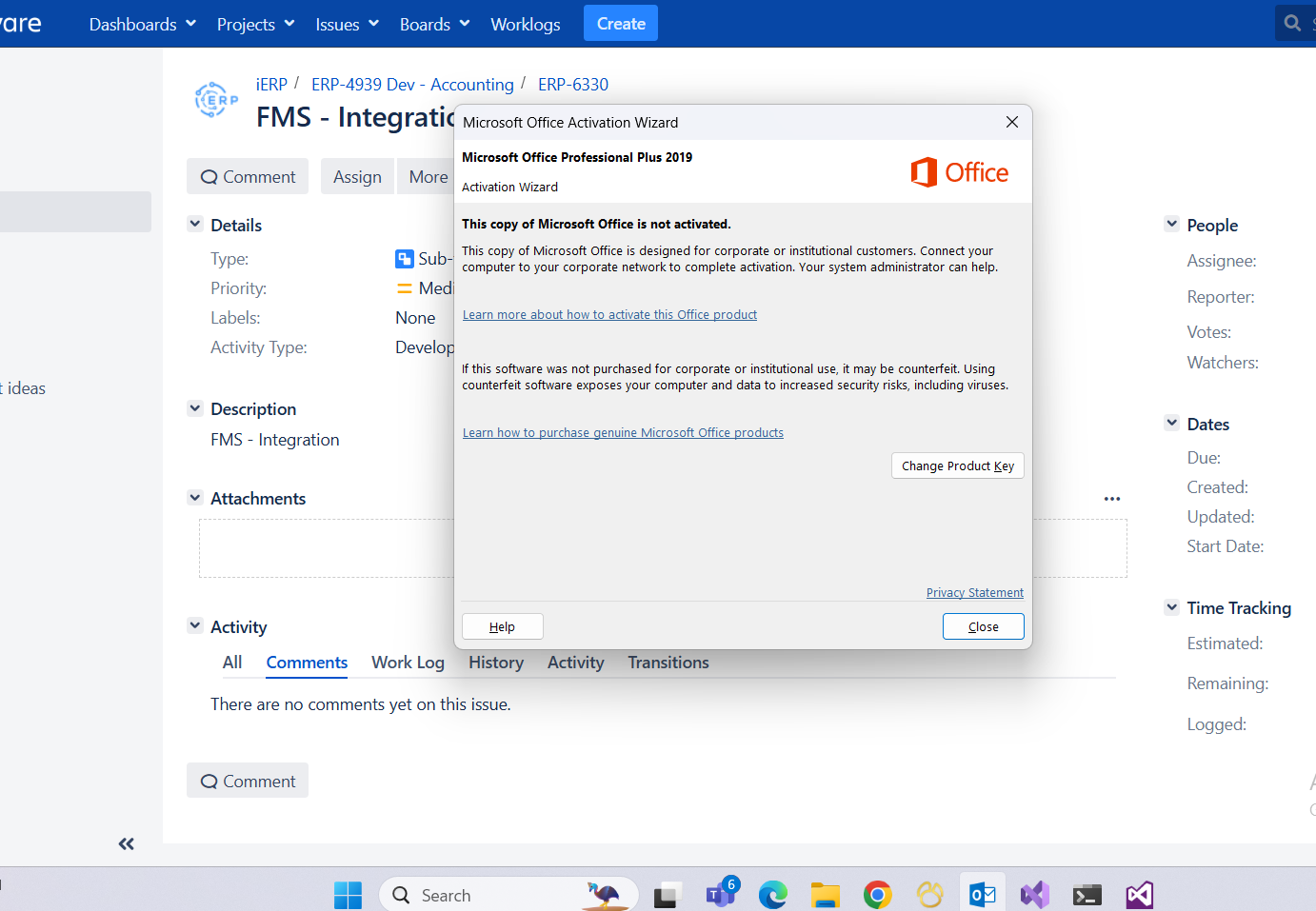Image resolution: width=1316 pixels, height=911 pixels.
Task: Open File Explorer from the taskbar
Action: click(x=825, y=895)
